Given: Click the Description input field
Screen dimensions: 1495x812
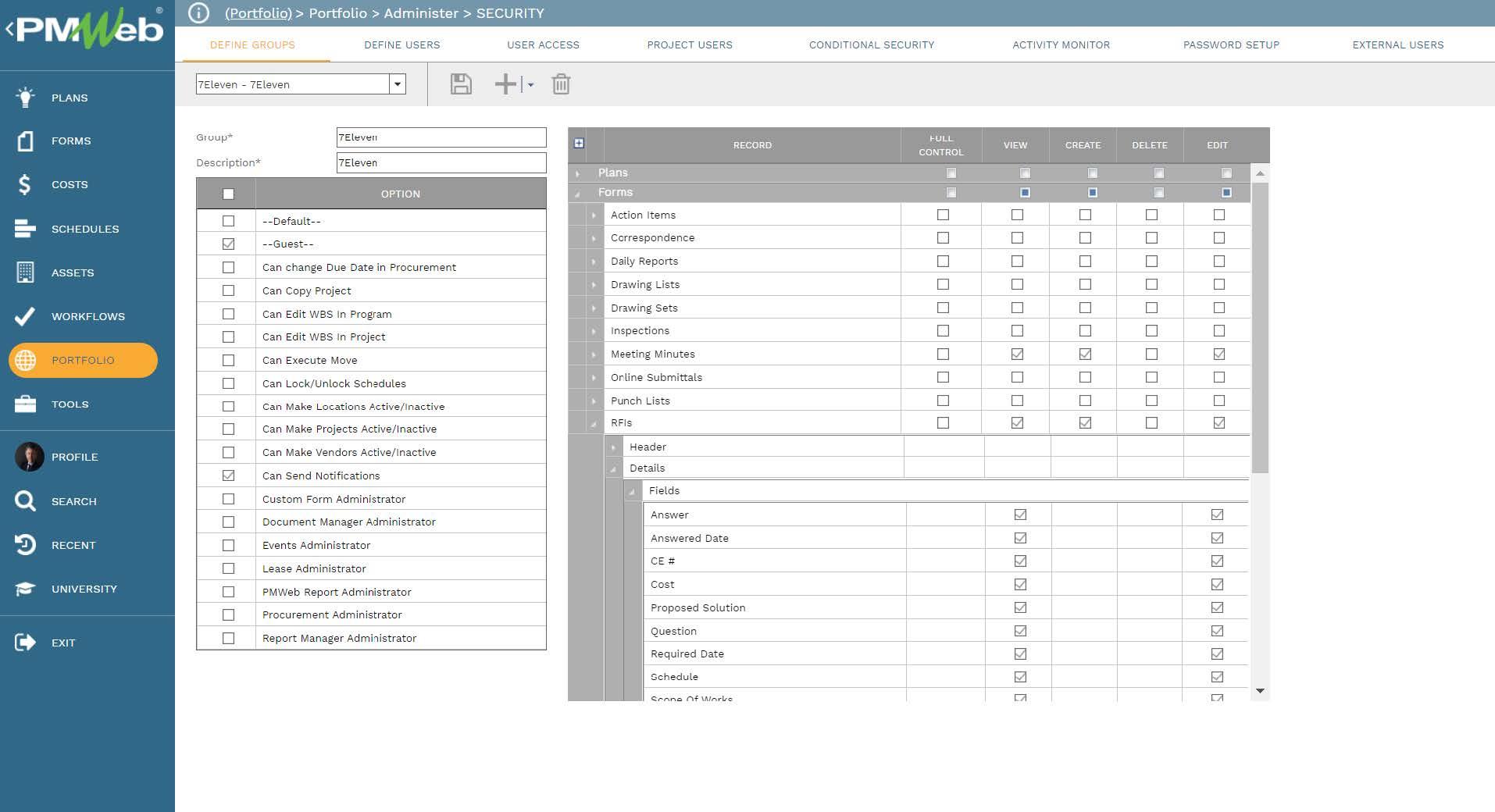Looking at the screenshot, I should (441, 162).
